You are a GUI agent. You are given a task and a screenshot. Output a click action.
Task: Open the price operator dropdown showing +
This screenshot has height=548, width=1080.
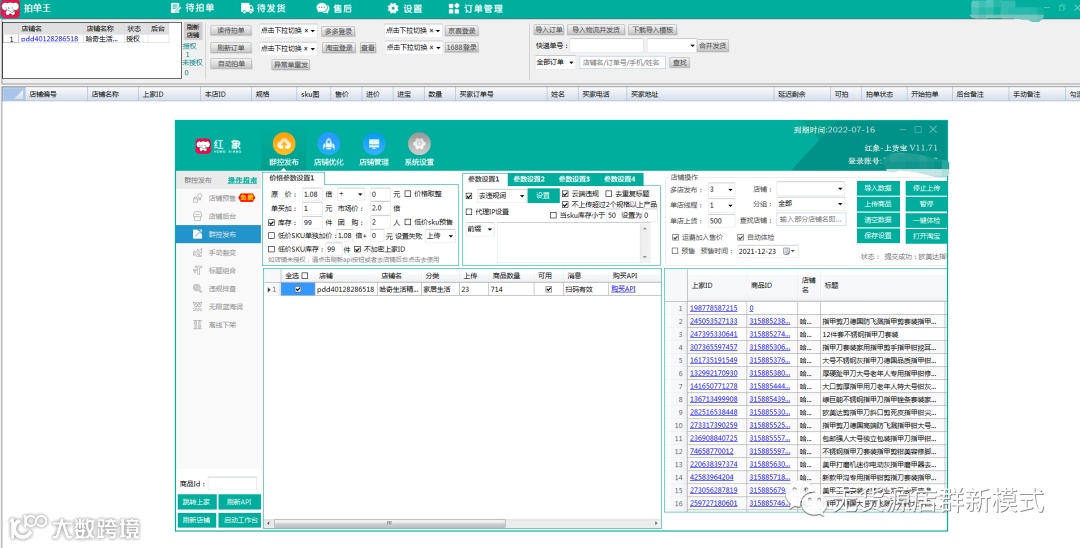coord(351,195)
